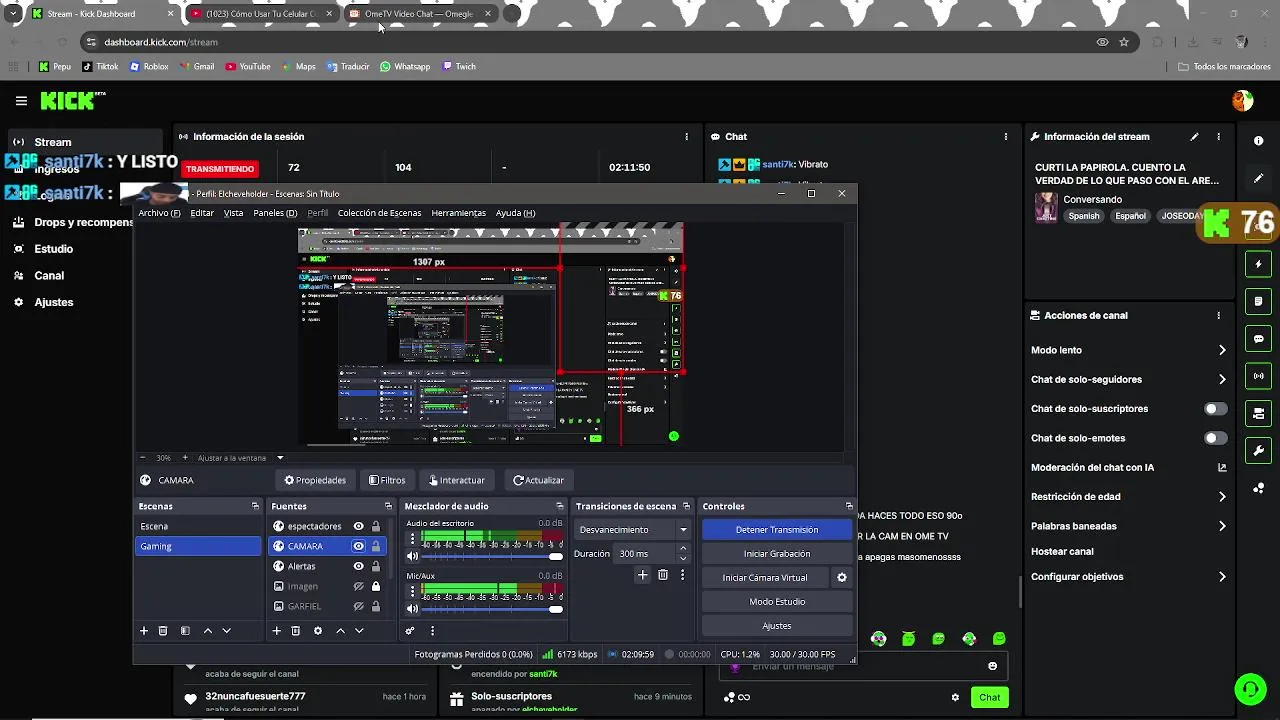
Task: Stop streaming with Detener Transmisión
Action: coord(777,530)
